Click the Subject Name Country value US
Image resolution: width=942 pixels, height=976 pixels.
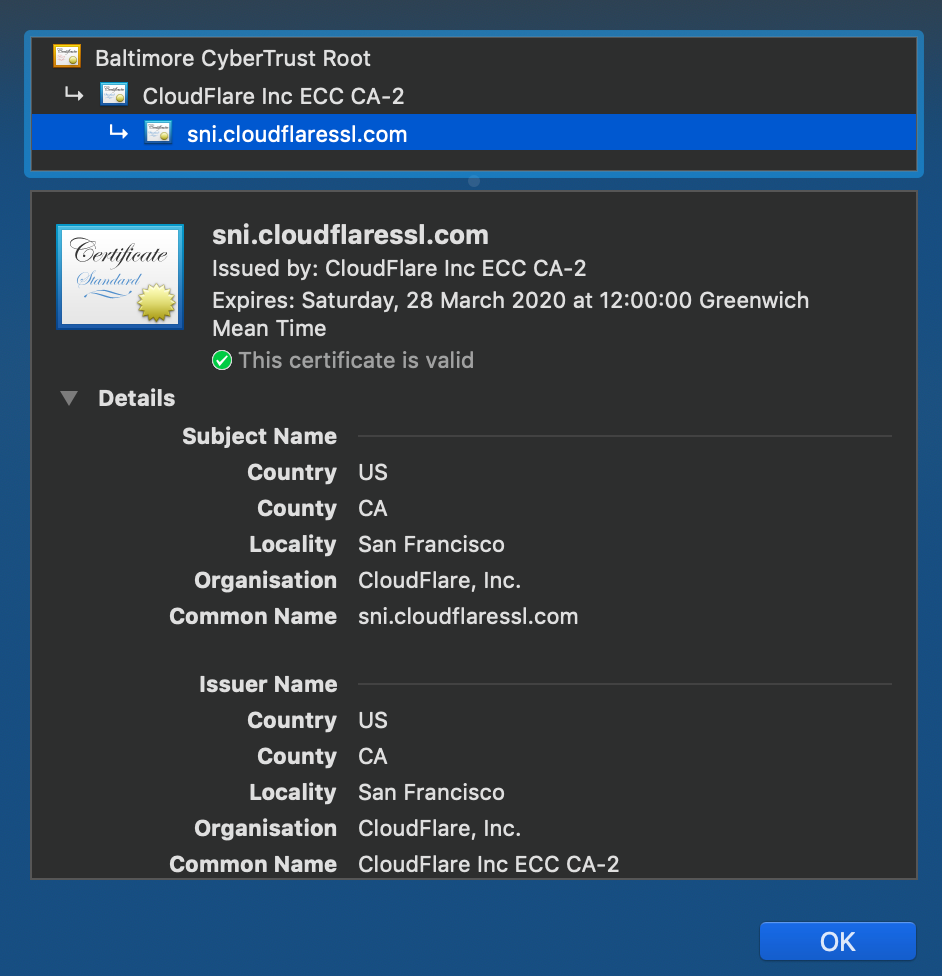tap(373, 472)
